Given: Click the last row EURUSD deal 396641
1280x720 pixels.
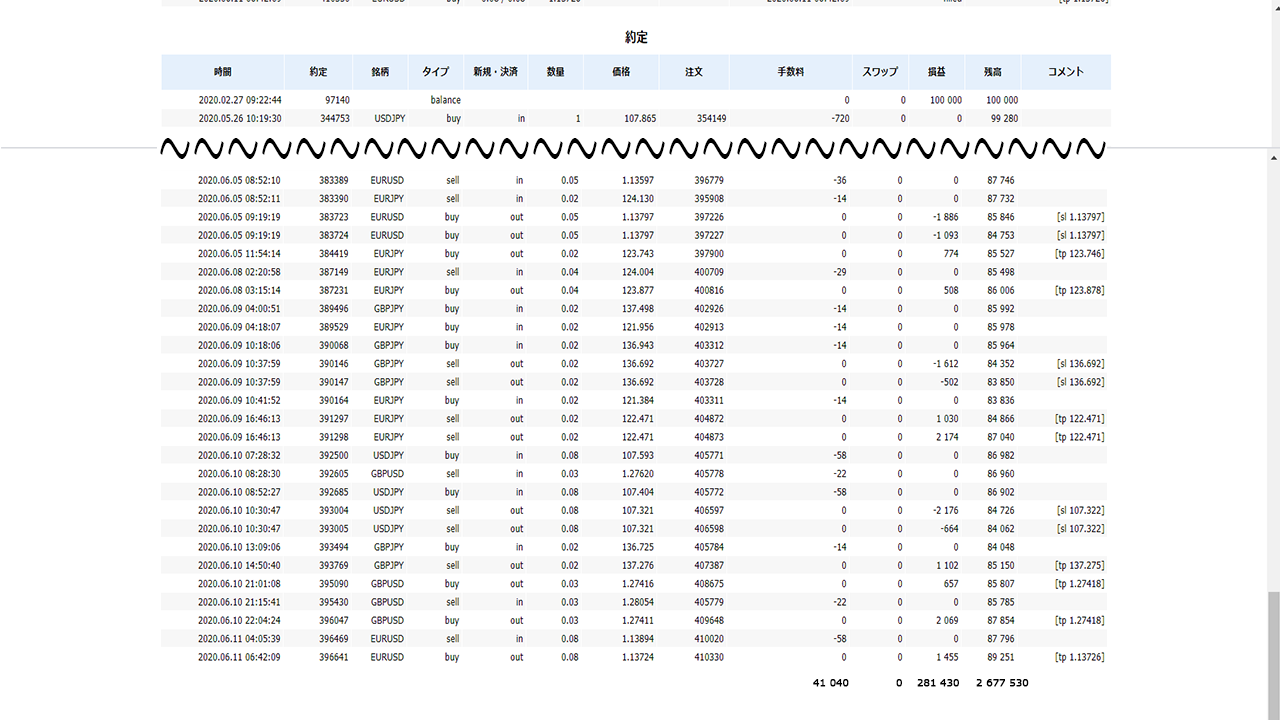Looking at the screenshot, I should coord(636,657).
